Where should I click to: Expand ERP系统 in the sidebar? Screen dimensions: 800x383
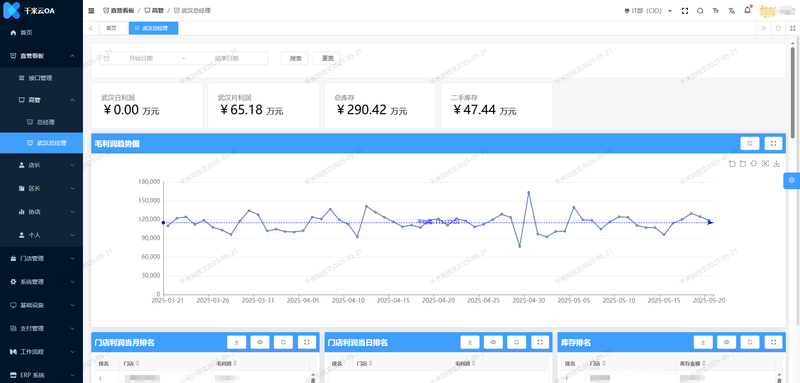pyautogui.click(x=41, y=375)
